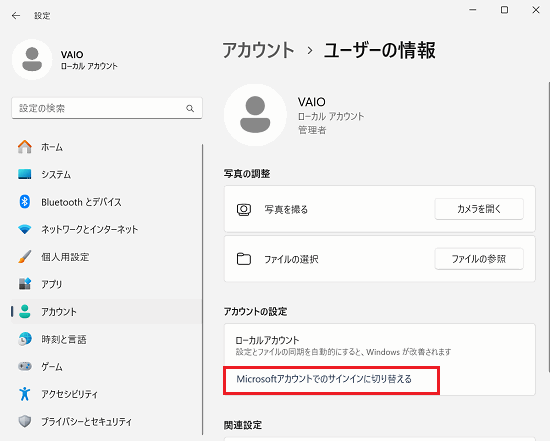
Task: Click Microsoftアカウントでのサインインに切り替える link
Action: pos(324,379)
